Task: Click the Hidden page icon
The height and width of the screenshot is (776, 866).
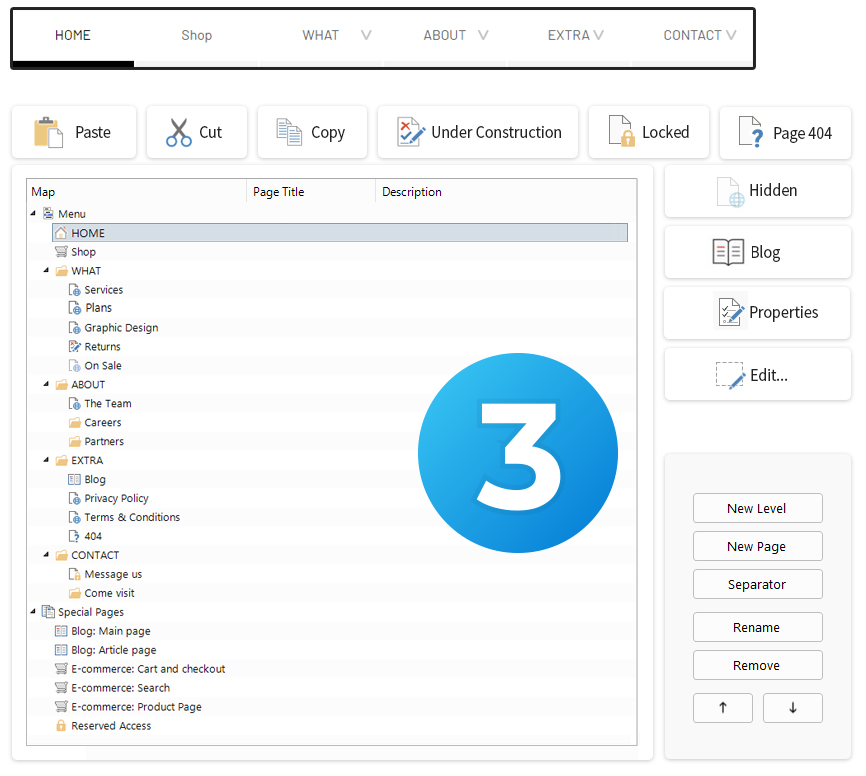Action: (730, 191)
